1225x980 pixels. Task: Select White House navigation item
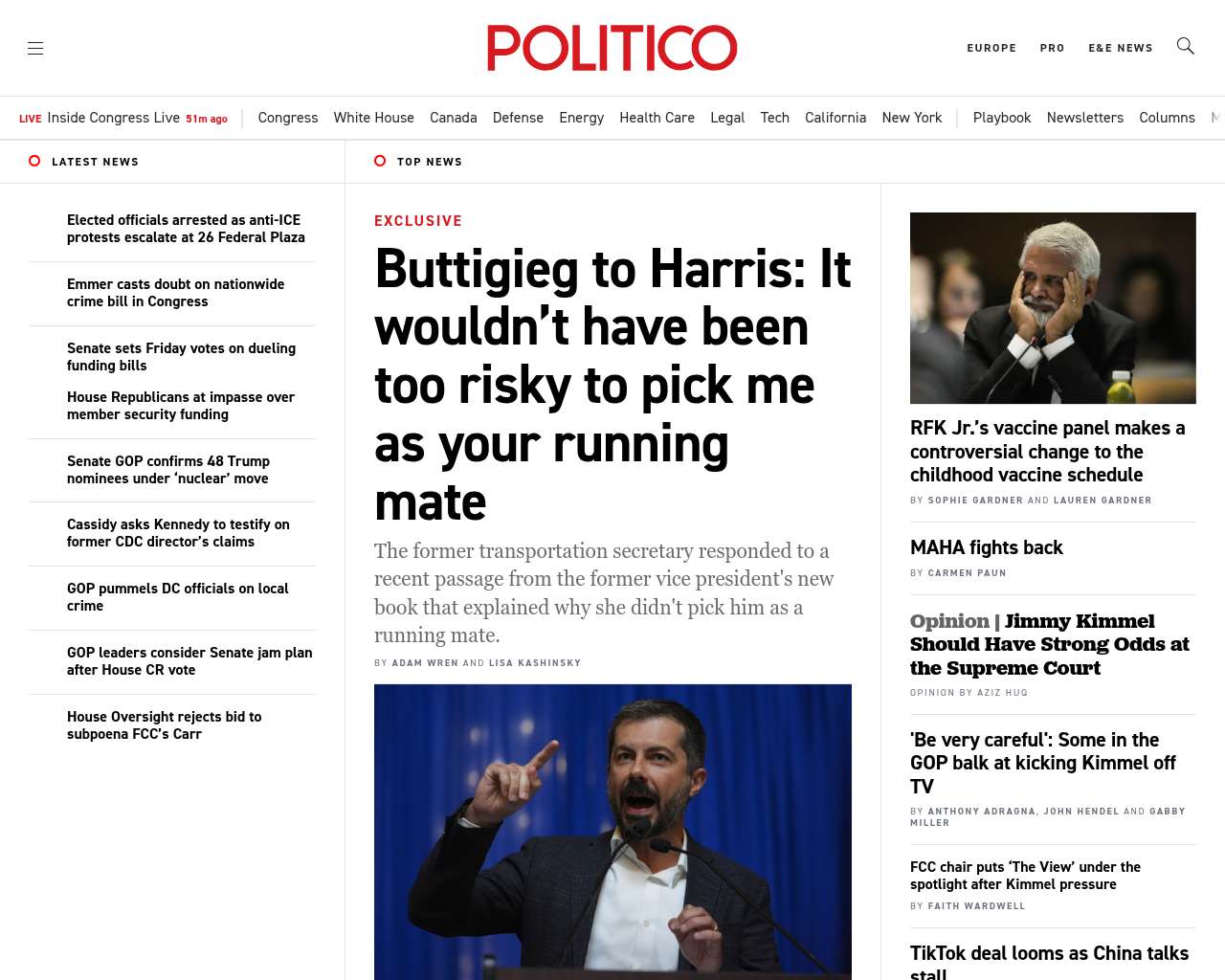pos(373,118)
